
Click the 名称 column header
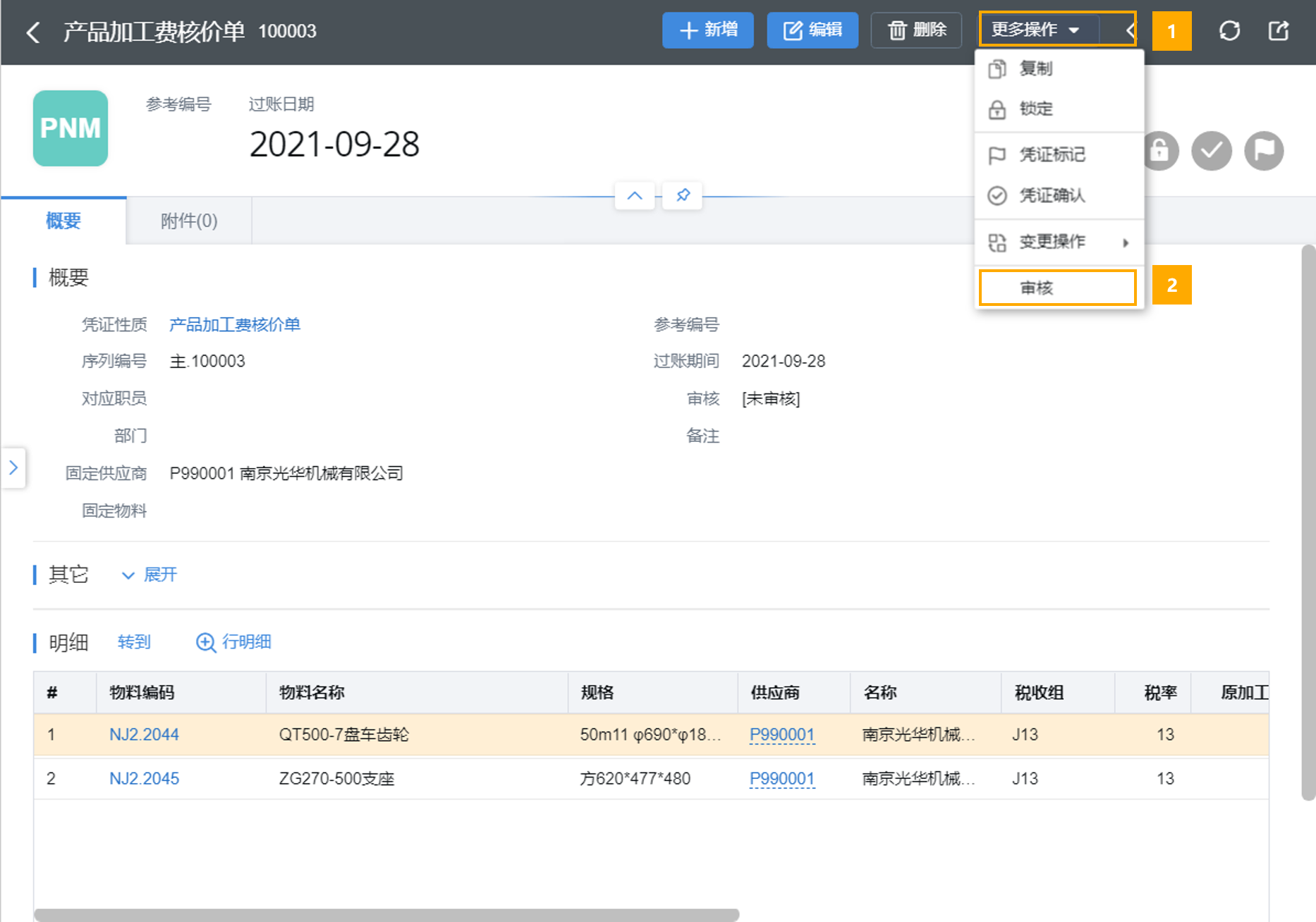[925, 692]
